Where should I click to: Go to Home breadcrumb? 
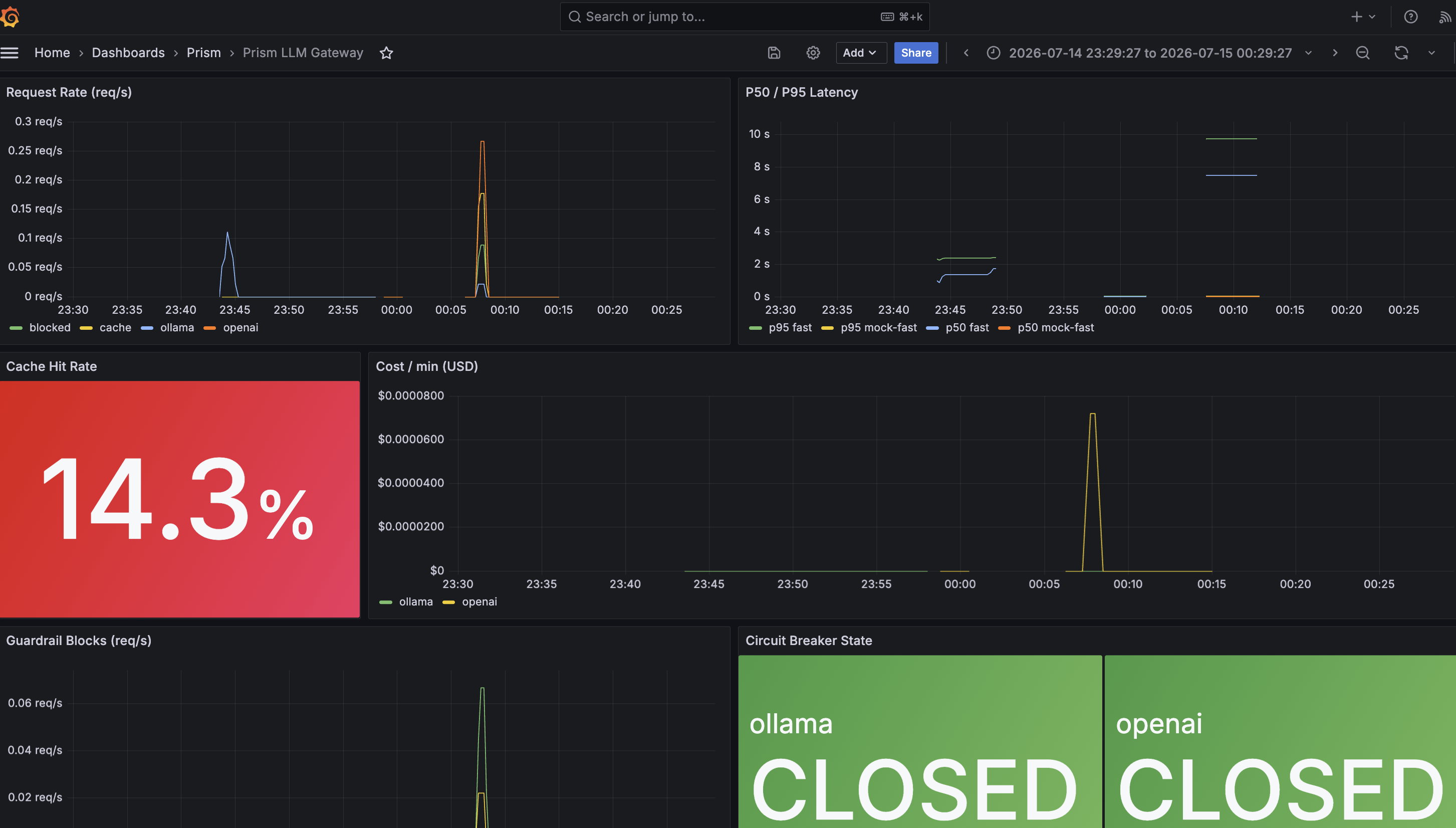[x=52, y=53]
